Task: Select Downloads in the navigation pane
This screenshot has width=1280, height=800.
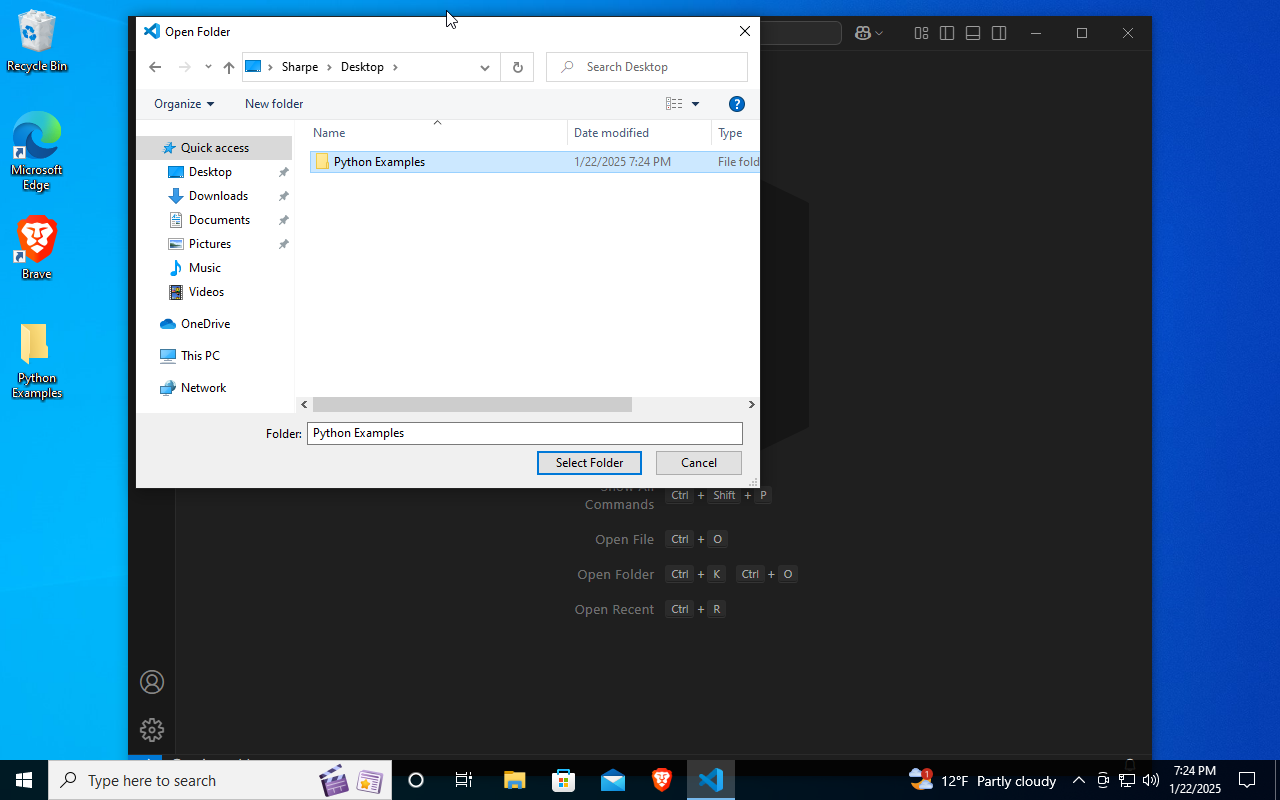Action: 218,196
